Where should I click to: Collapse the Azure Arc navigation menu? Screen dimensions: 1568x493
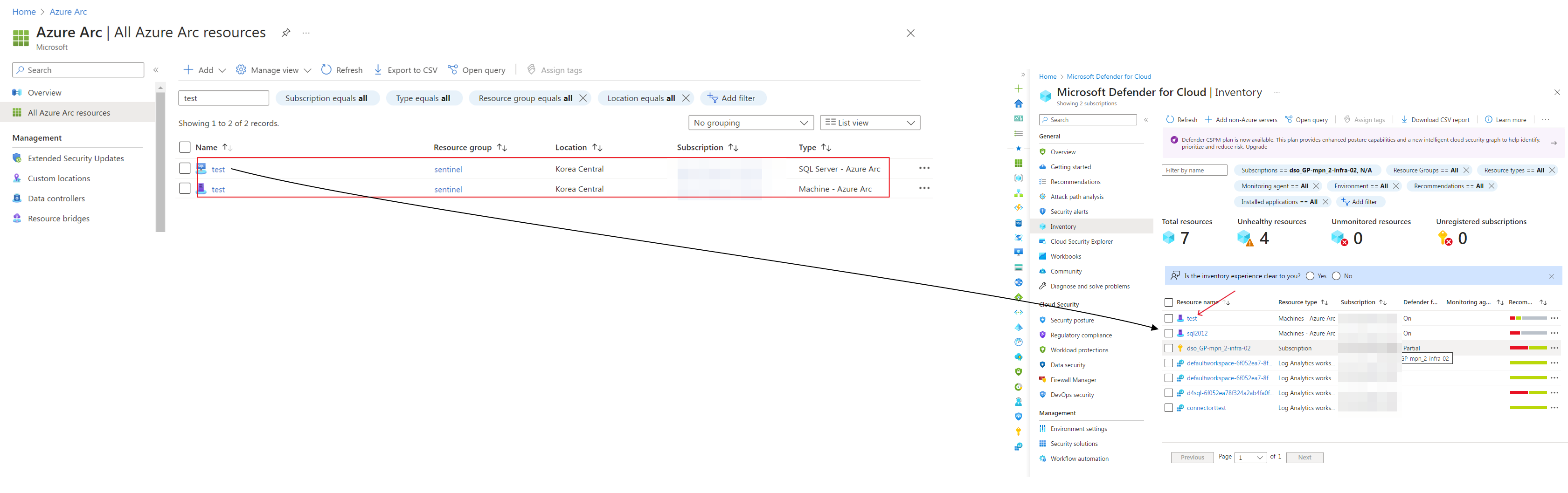[x=156, y=70]
